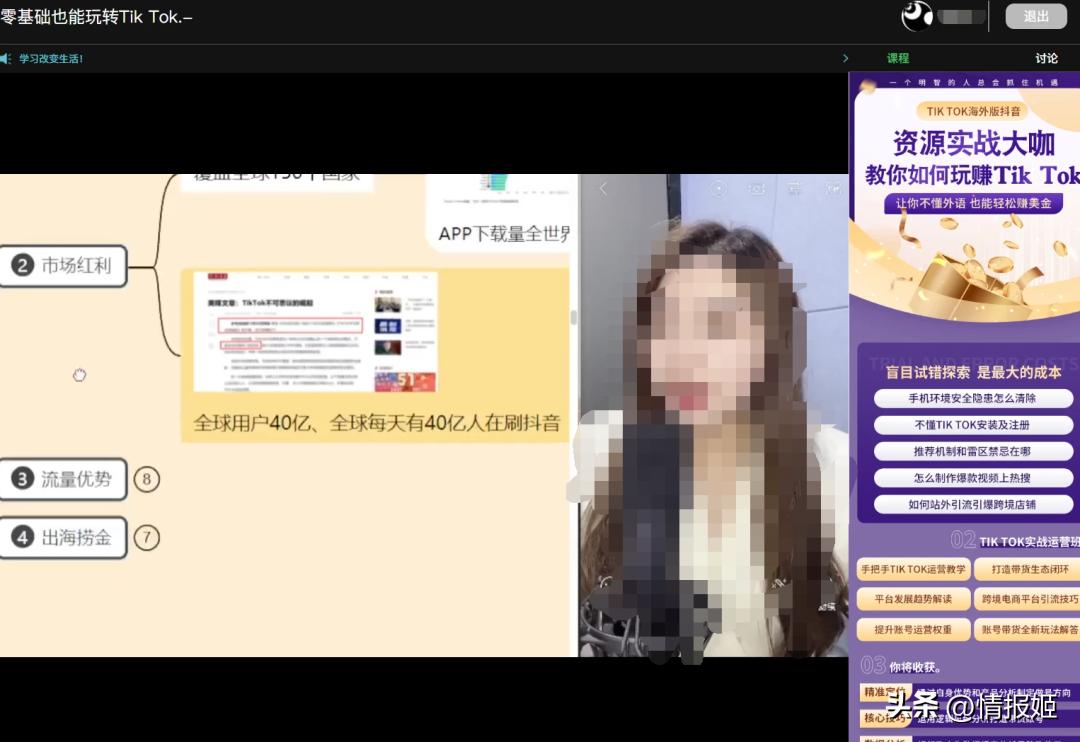1080x742 pixels.
Task: Switch to the 课程 tab
Action: [x=897, y=58]
